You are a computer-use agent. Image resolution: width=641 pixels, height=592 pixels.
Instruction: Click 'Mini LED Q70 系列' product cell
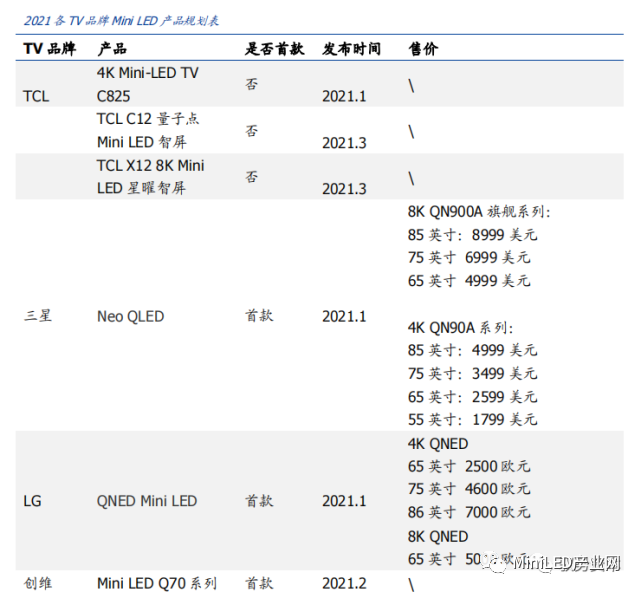[157, 583]
